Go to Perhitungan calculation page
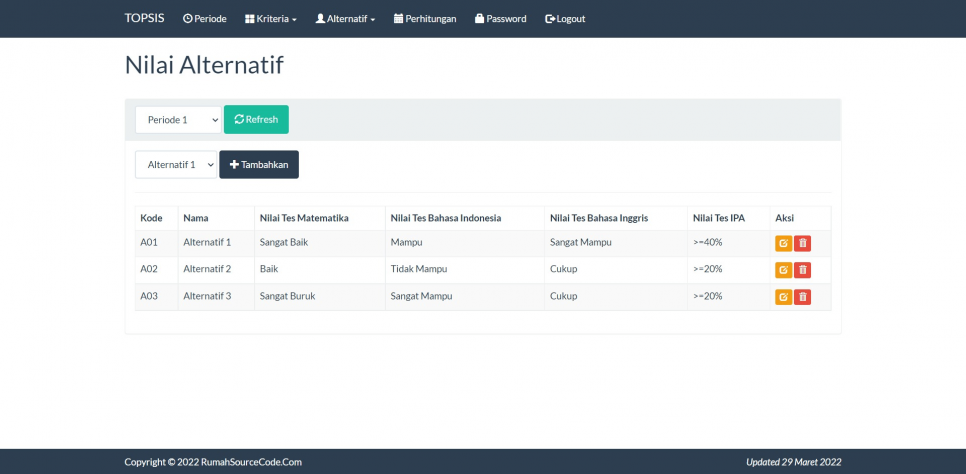 [425, 19]
